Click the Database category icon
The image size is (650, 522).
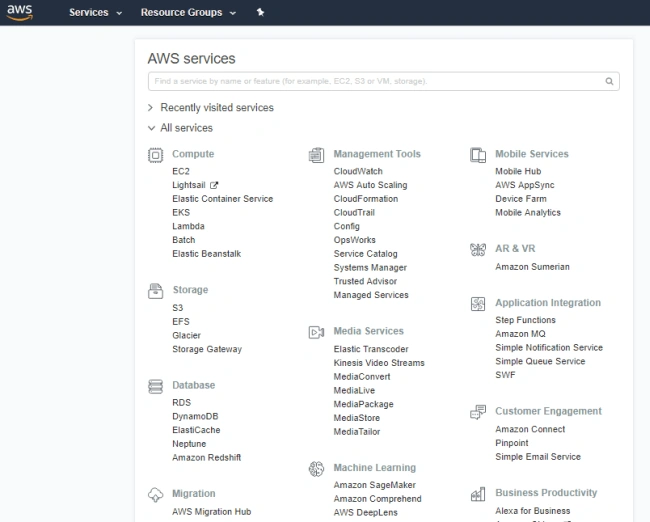click(155, 386)
